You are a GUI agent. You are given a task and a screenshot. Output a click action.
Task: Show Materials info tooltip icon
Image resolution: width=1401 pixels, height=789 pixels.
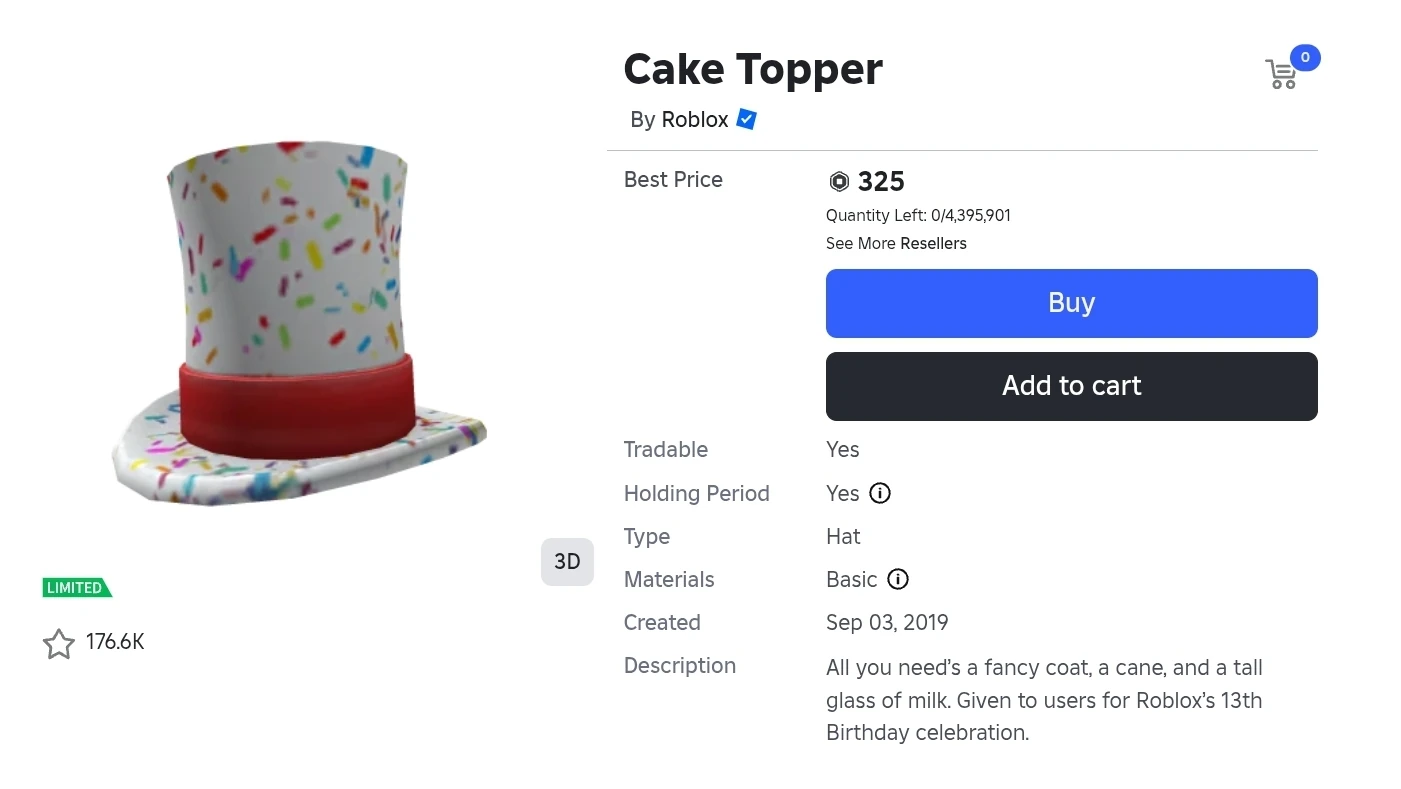pos(898,580)
